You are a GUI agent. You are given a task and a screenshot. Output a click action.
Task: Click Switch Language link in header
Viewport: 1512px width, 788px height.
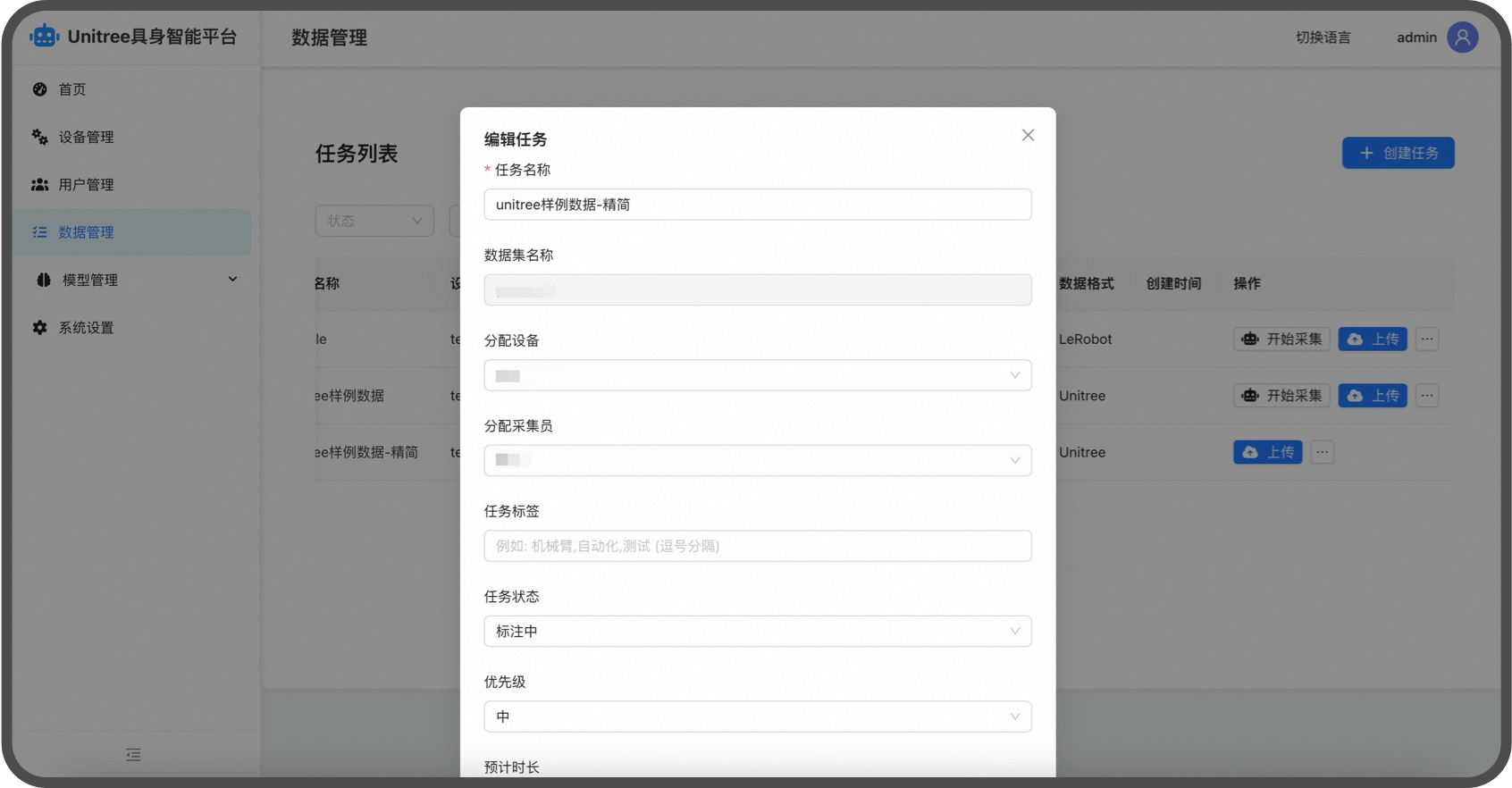pos(1323,38)
